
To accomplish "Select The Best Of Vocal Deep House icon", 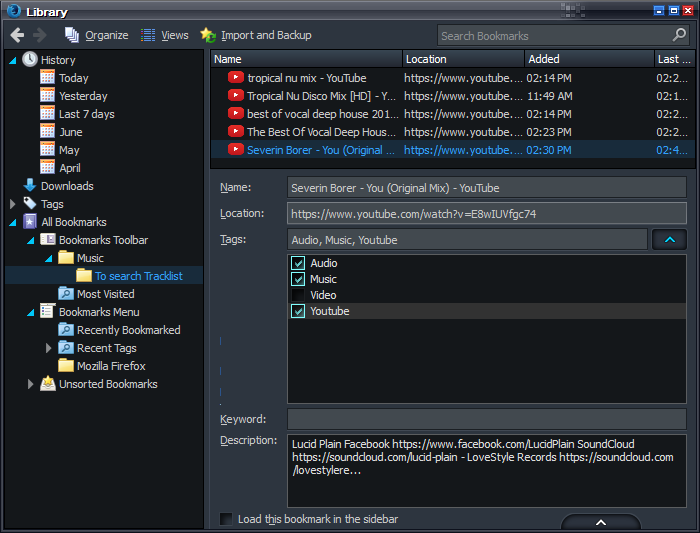I will pyautogui.click(x=235, y=131).
